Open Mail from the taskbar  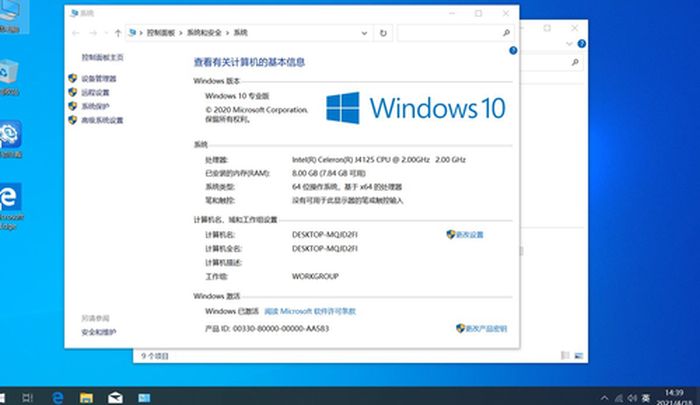[115, 397]
